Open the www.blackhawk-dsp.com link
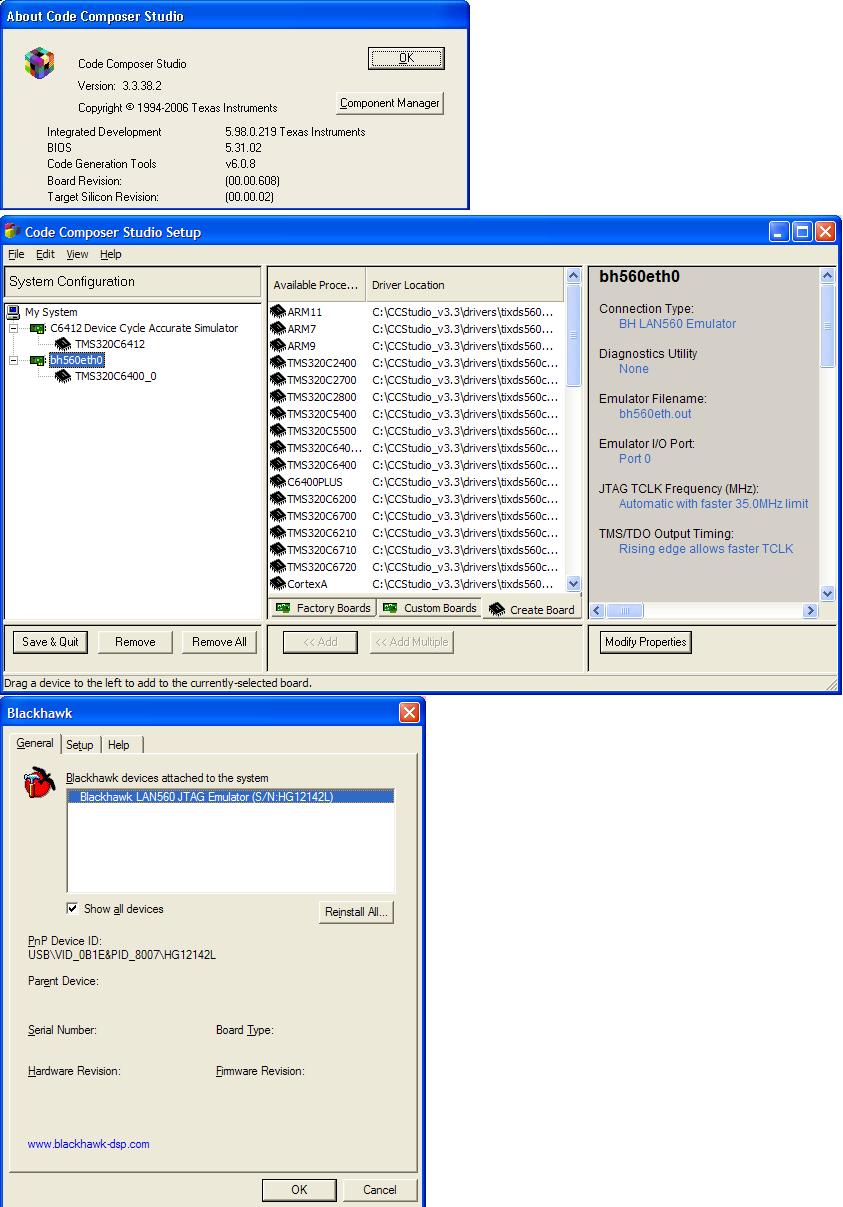This screenshot has width=843, height=1207. point(89,1144)
